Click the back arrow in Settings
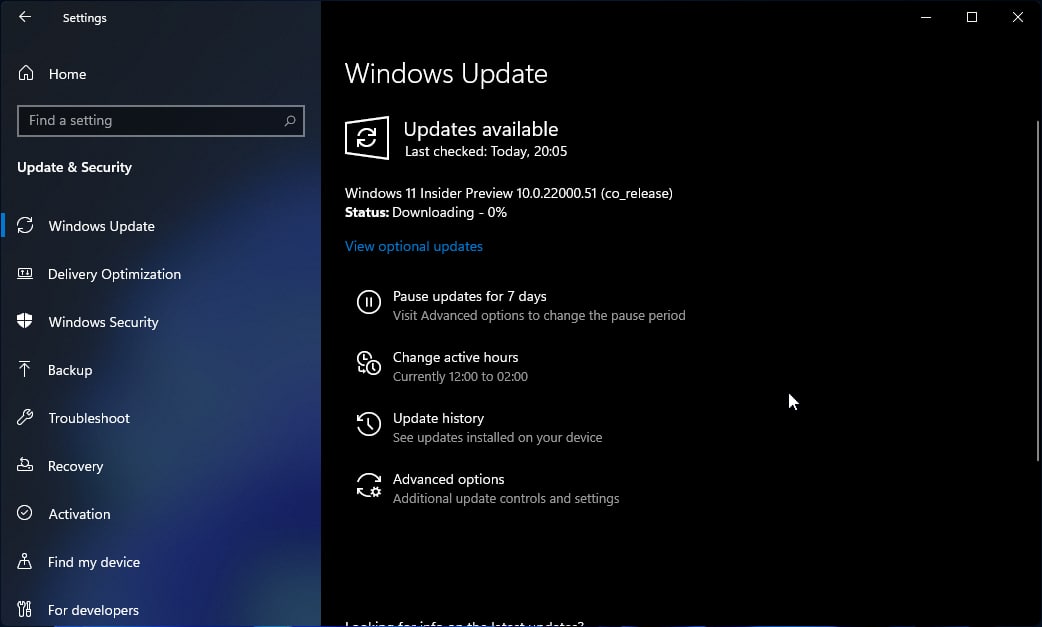The width and height of the screenshot is (1042, 627). (25, 17)
